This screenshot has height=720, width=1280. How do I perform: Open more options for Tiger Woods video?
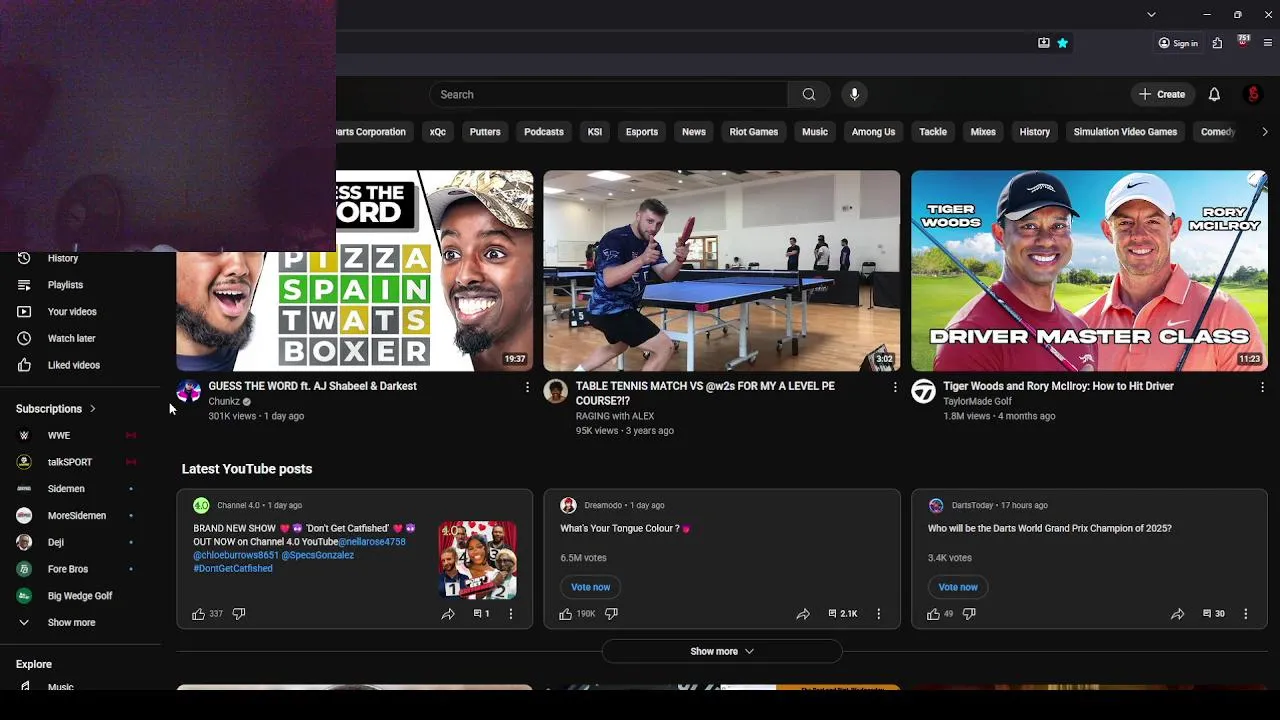point(1262,387)
